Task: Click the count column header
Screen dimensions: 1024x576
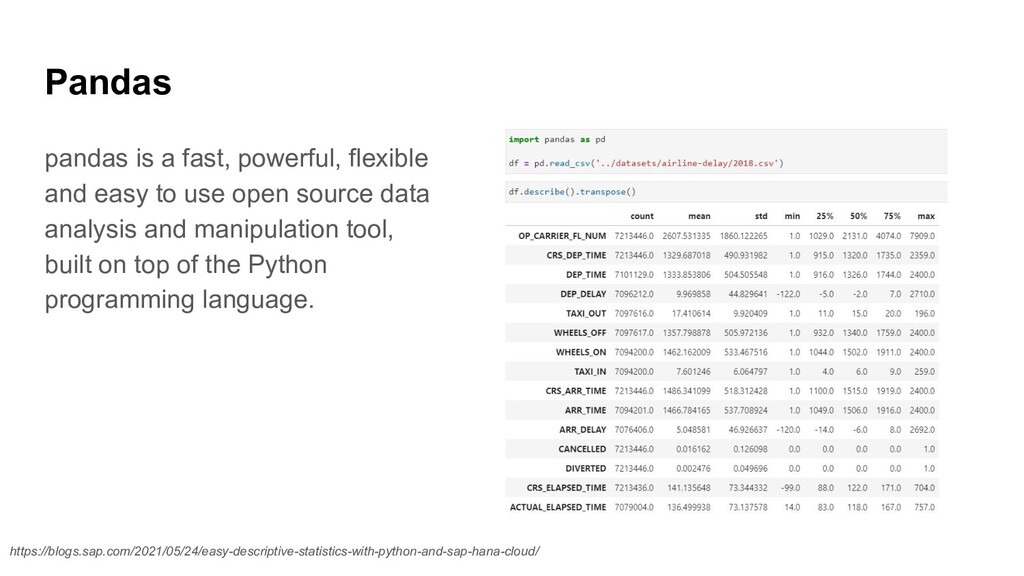Action: click(641, 216)
